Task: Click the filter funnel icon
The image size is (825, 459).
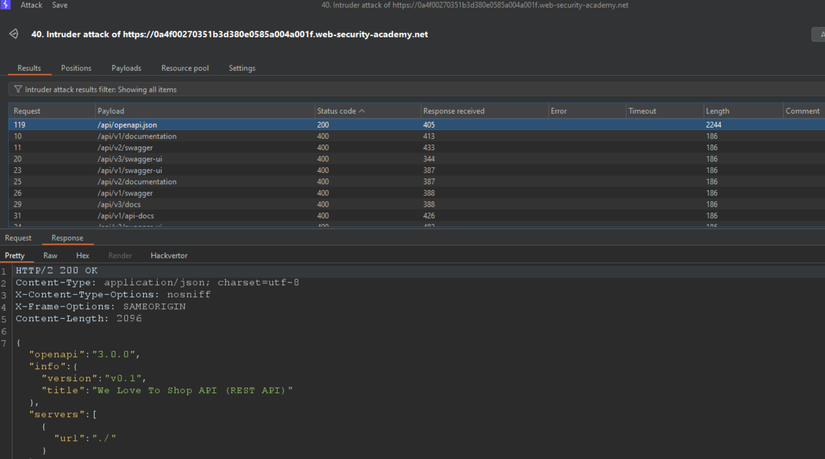Action: click(18, 89)
